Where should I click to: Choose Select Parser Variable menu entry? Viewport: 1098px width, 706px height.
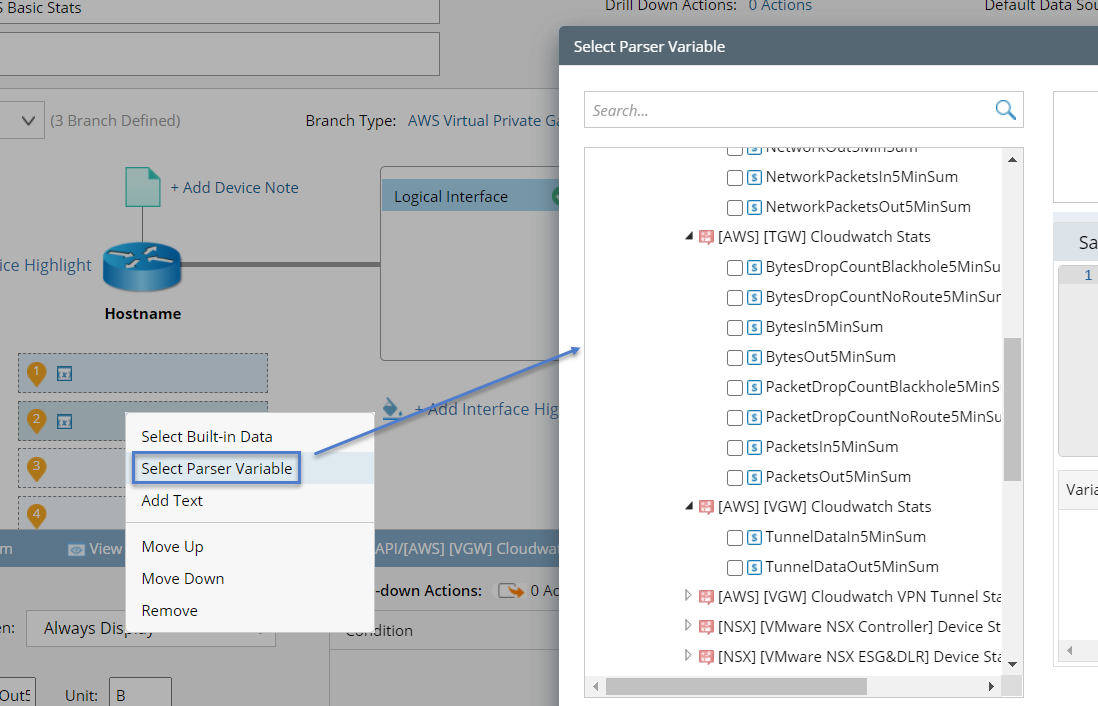tap(216, 469)
